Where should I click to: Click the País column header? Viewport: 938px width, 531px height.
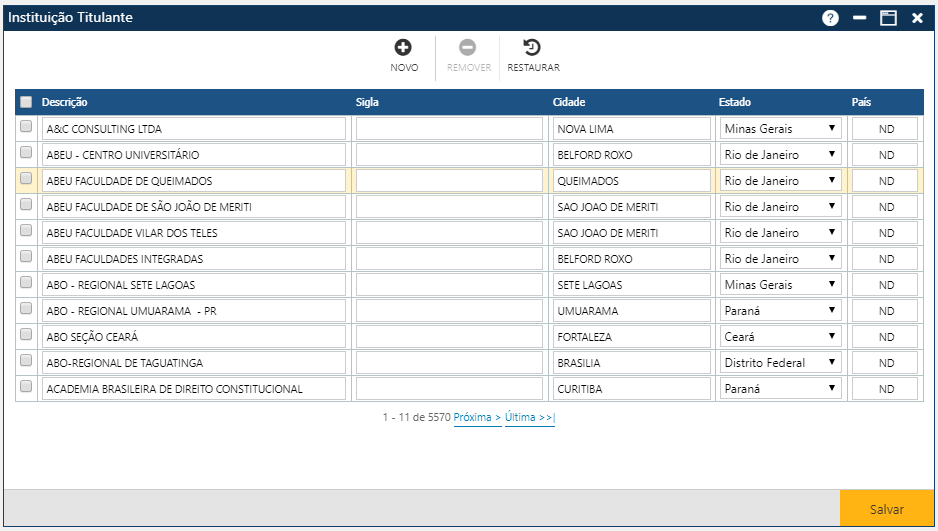[x=861, y=102]
